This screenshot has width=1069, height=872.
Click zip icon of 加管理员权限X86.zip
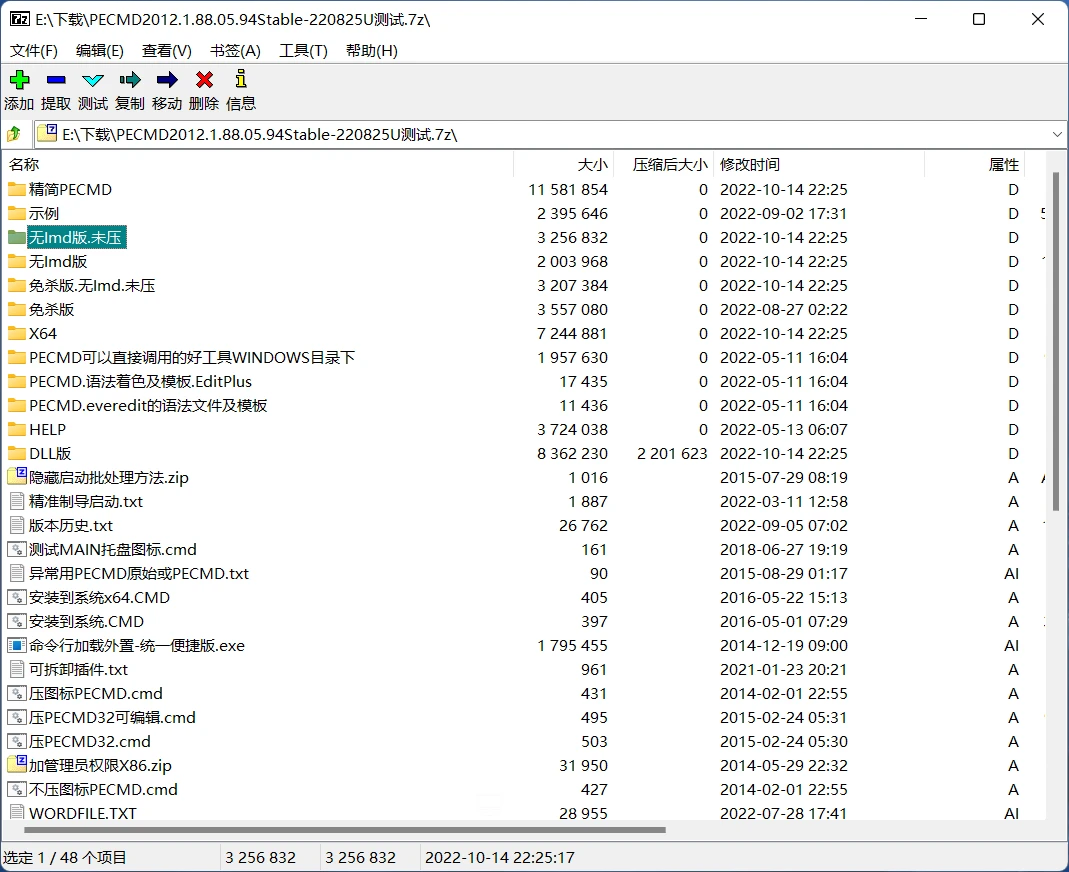16,764
